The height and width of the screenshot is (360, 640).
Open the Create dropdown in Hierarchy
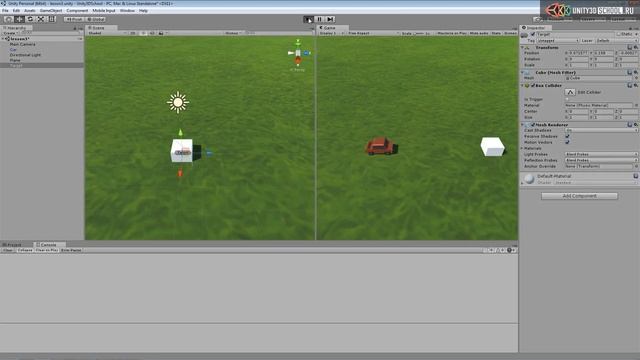[x=10, y=33]
